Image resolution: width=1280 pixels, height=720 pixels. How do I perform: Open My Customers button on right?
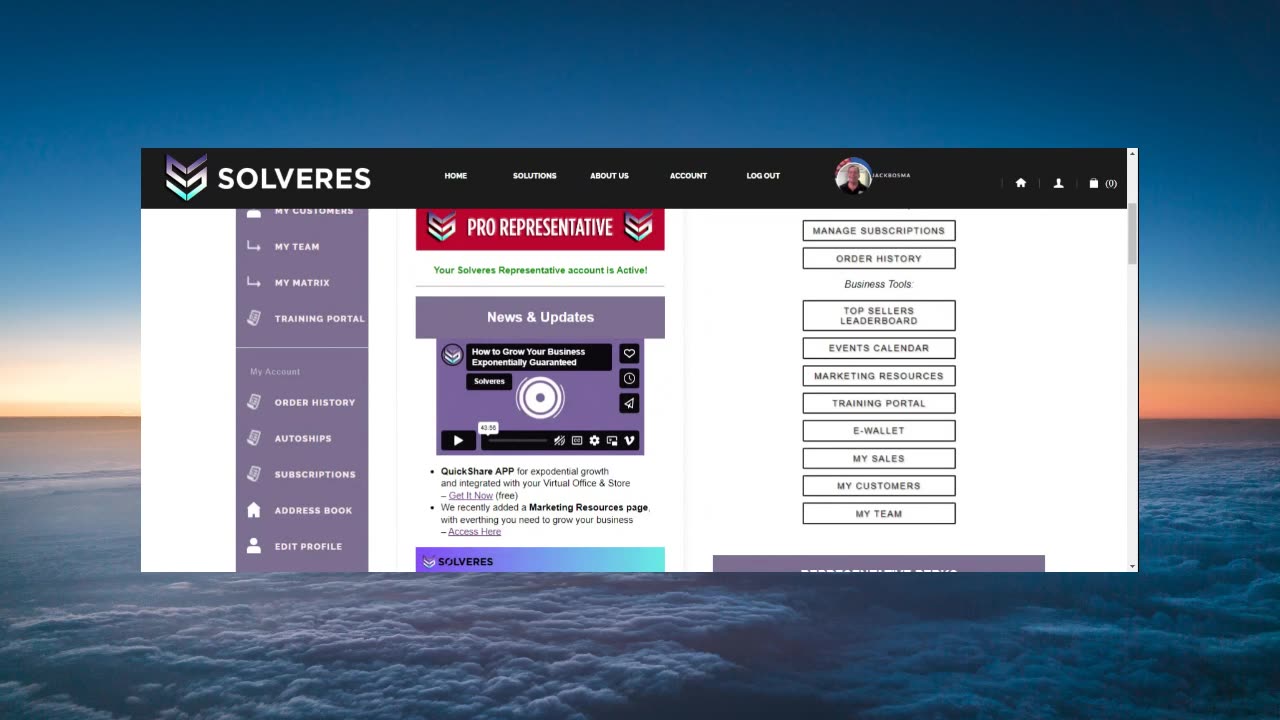tap(879, 486)
